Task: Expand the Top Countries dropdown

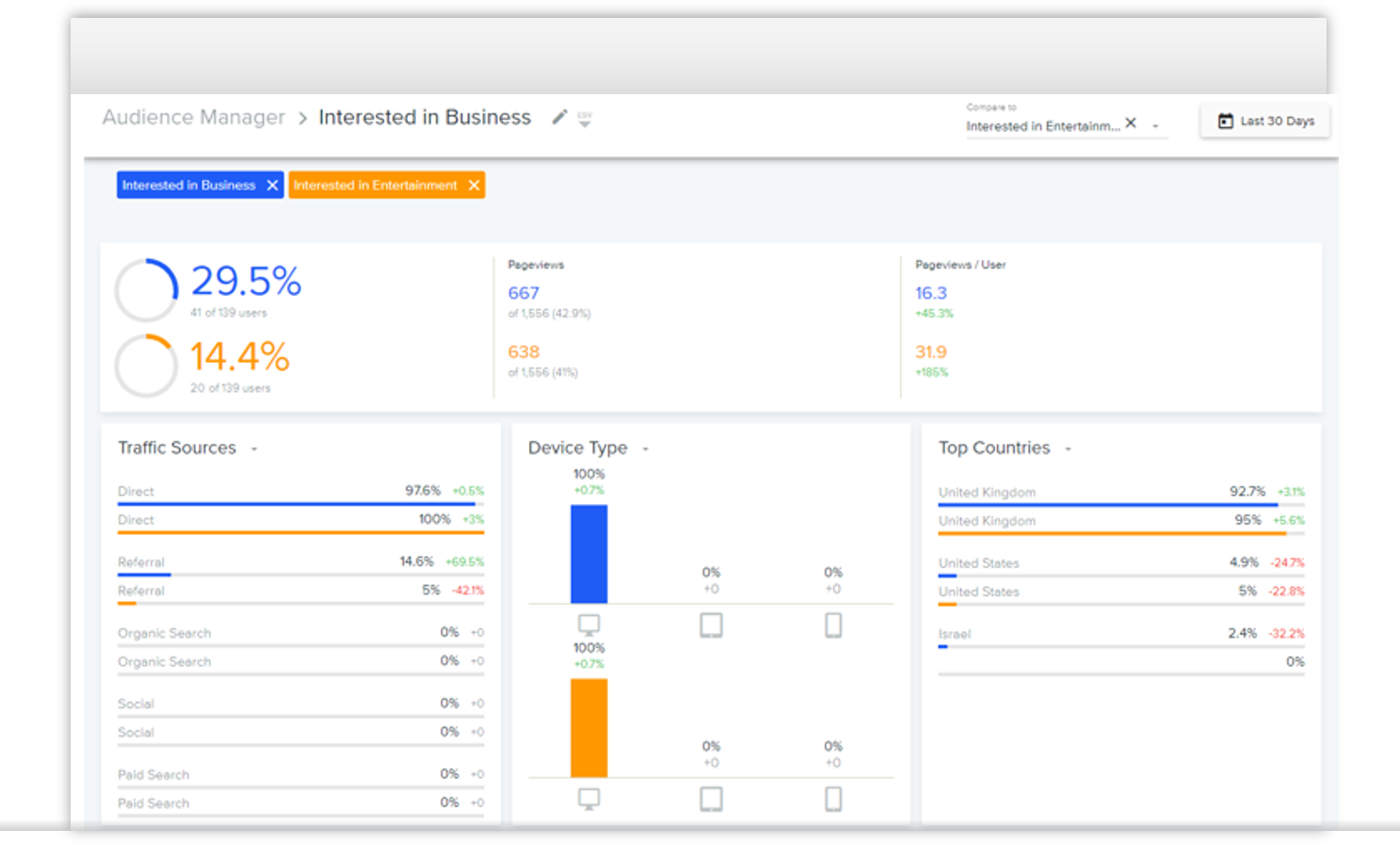Action: (1069, 449)
